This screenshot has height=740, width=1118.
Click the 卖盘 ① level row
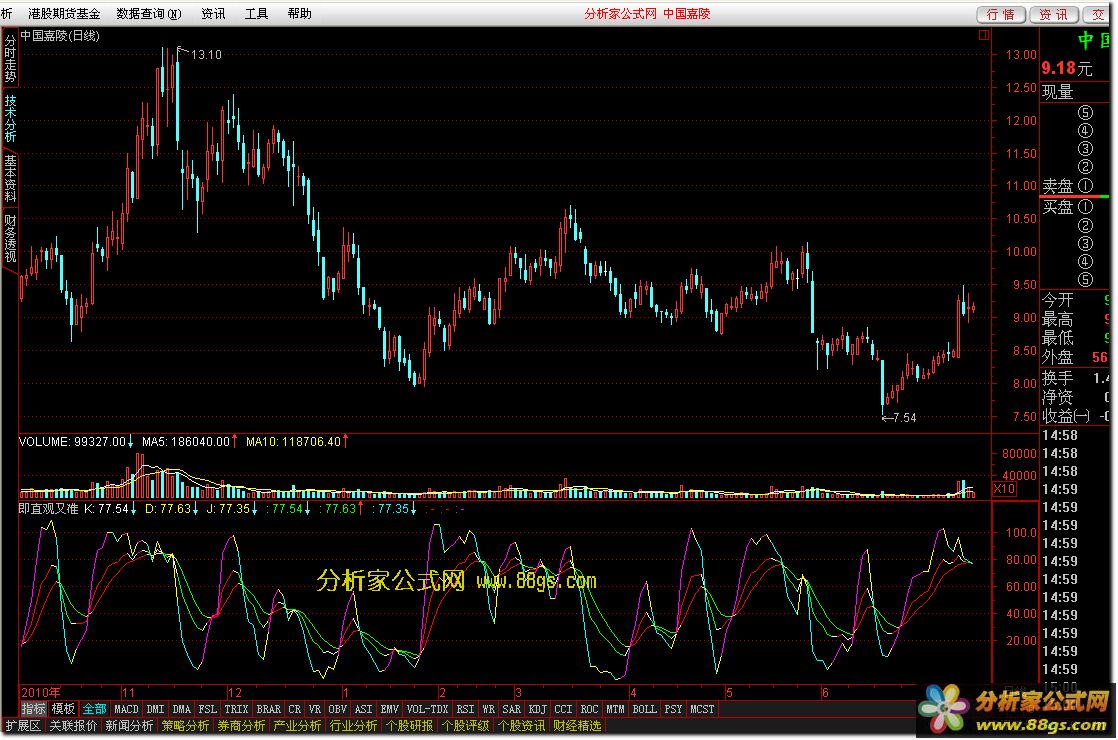[1067, 186]
